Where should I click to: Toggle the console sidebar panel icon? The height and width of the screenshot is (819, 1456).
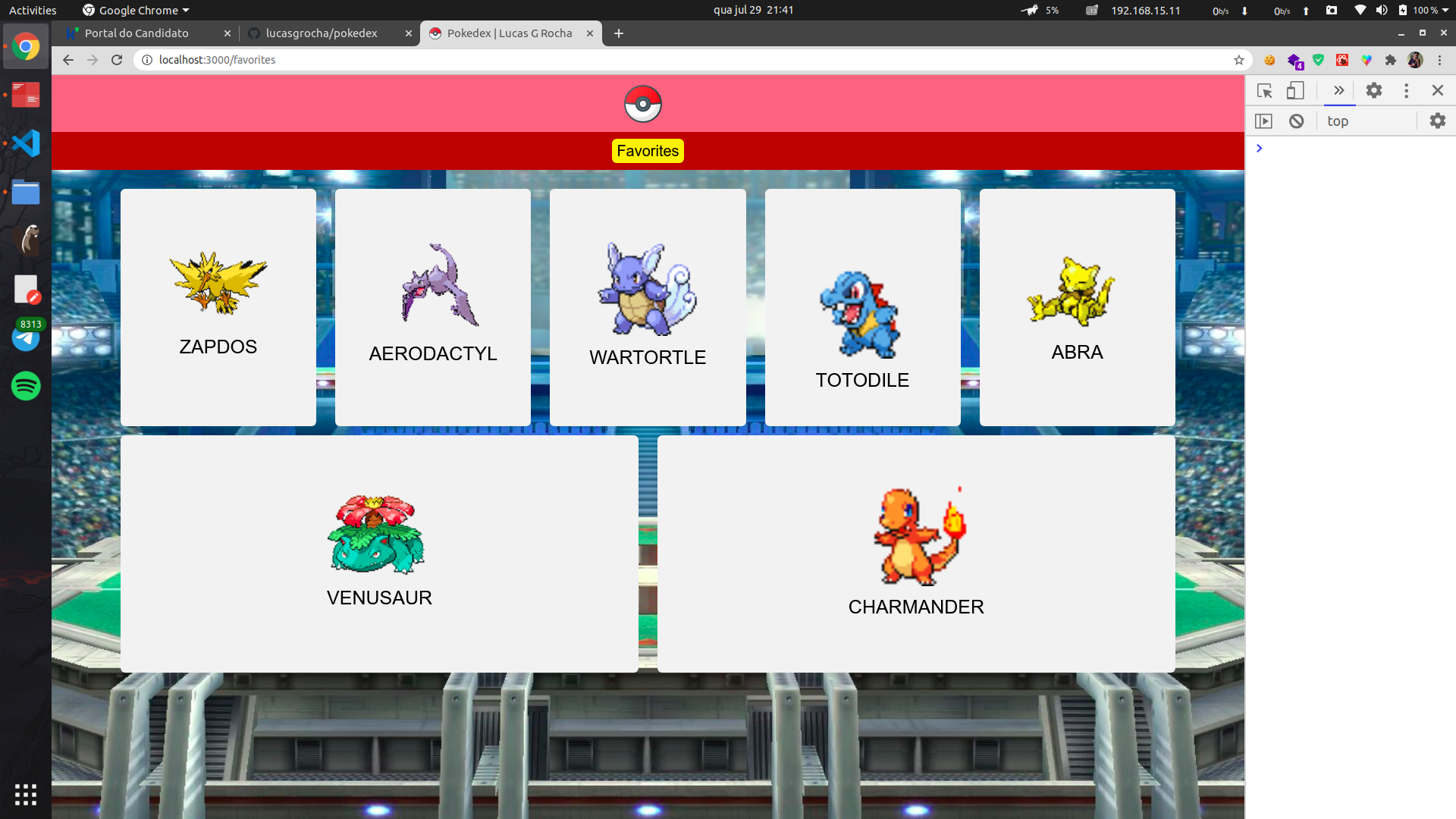click(1263, 121)
